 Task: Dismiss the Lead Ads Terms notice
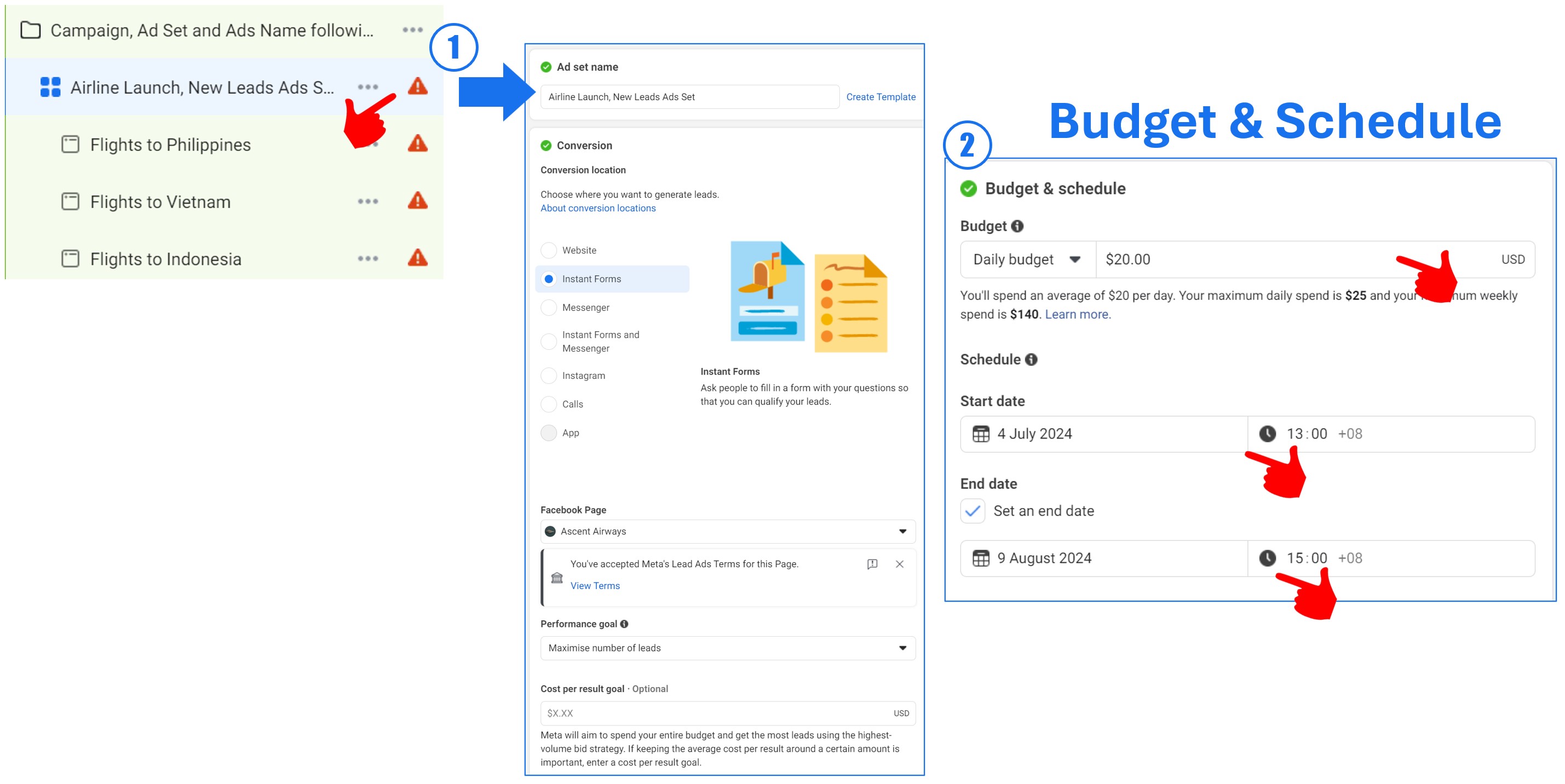click(900, 564)
